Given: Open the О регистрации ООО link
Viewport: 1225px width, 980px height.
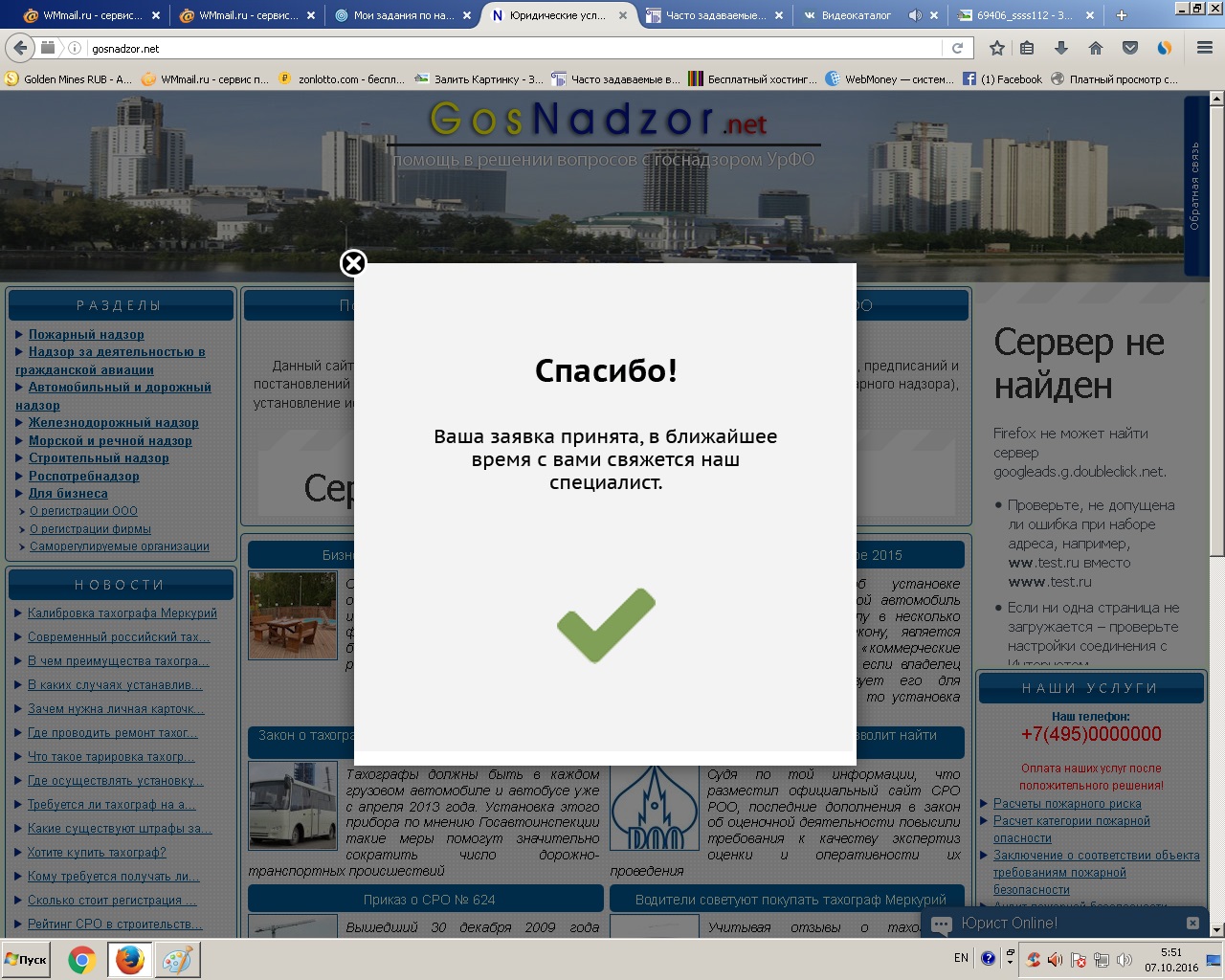Looking at the screenshot, I should point(83,511).
